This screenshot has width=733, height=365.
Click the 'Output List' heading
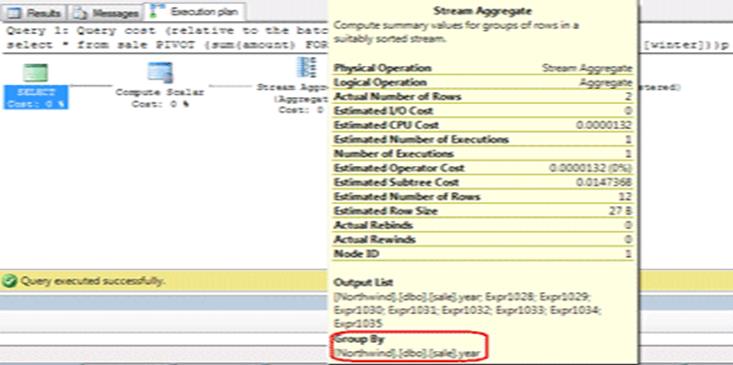click(364, 282)
